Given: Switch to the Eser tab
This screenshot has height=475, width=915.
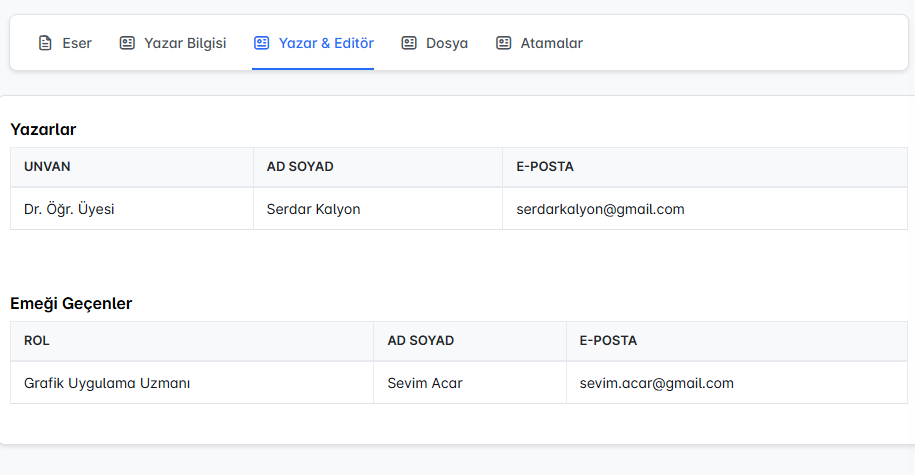Looking at the screenshot, I should [76, 43].
